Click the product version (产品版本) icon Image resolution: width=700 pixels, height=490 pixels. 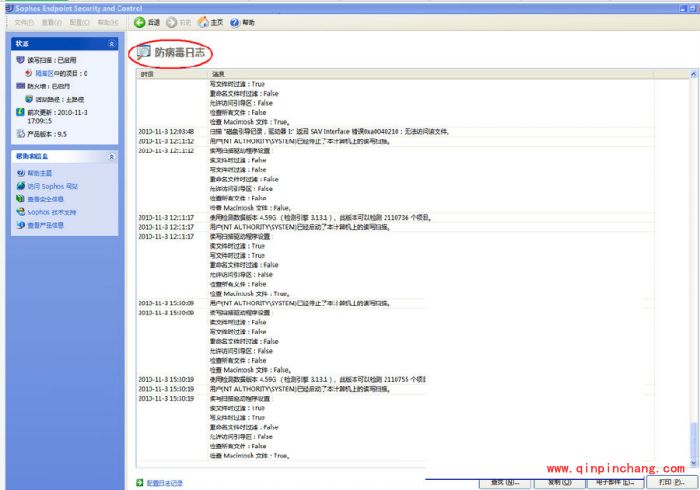(20, 134)
